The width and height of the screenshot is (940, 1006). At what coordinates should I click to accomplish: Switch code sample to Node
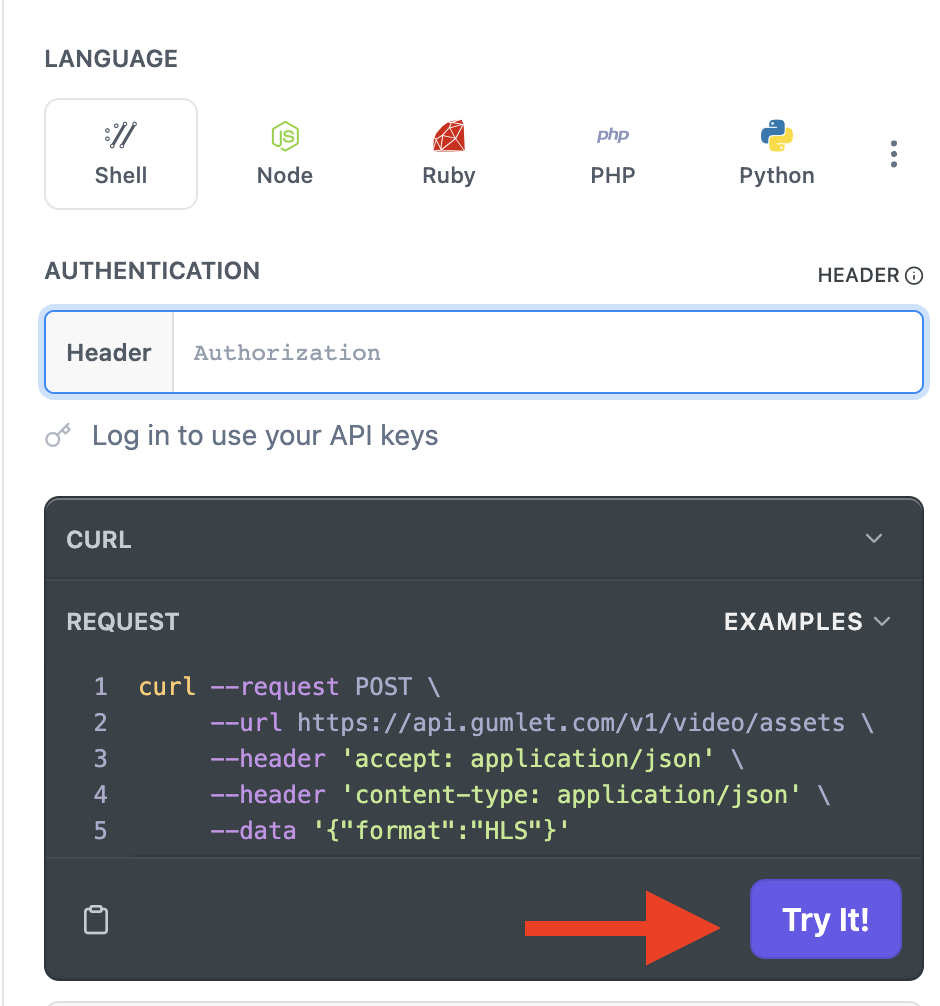tap(285, 154)
